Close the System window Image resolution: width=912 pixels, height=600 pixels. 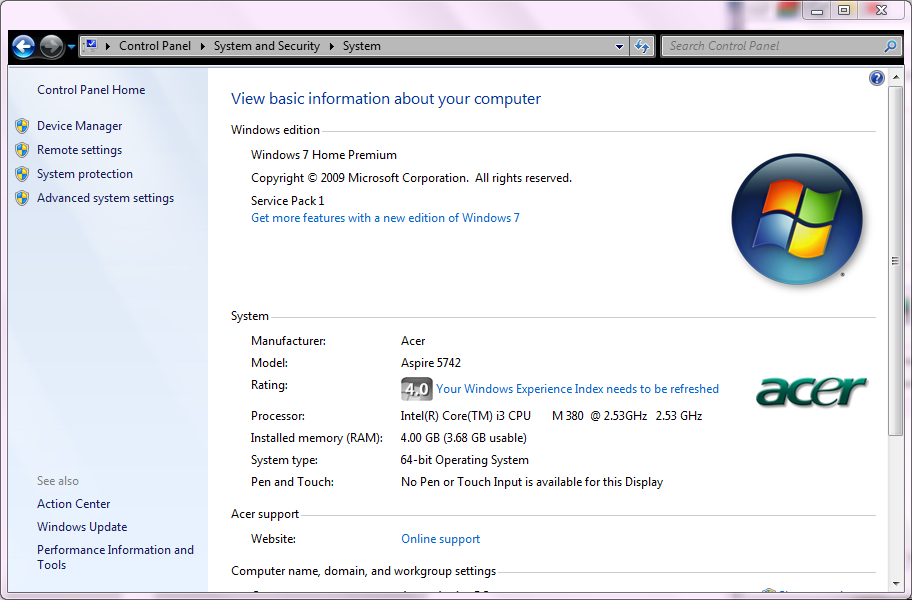pos(882,10)
